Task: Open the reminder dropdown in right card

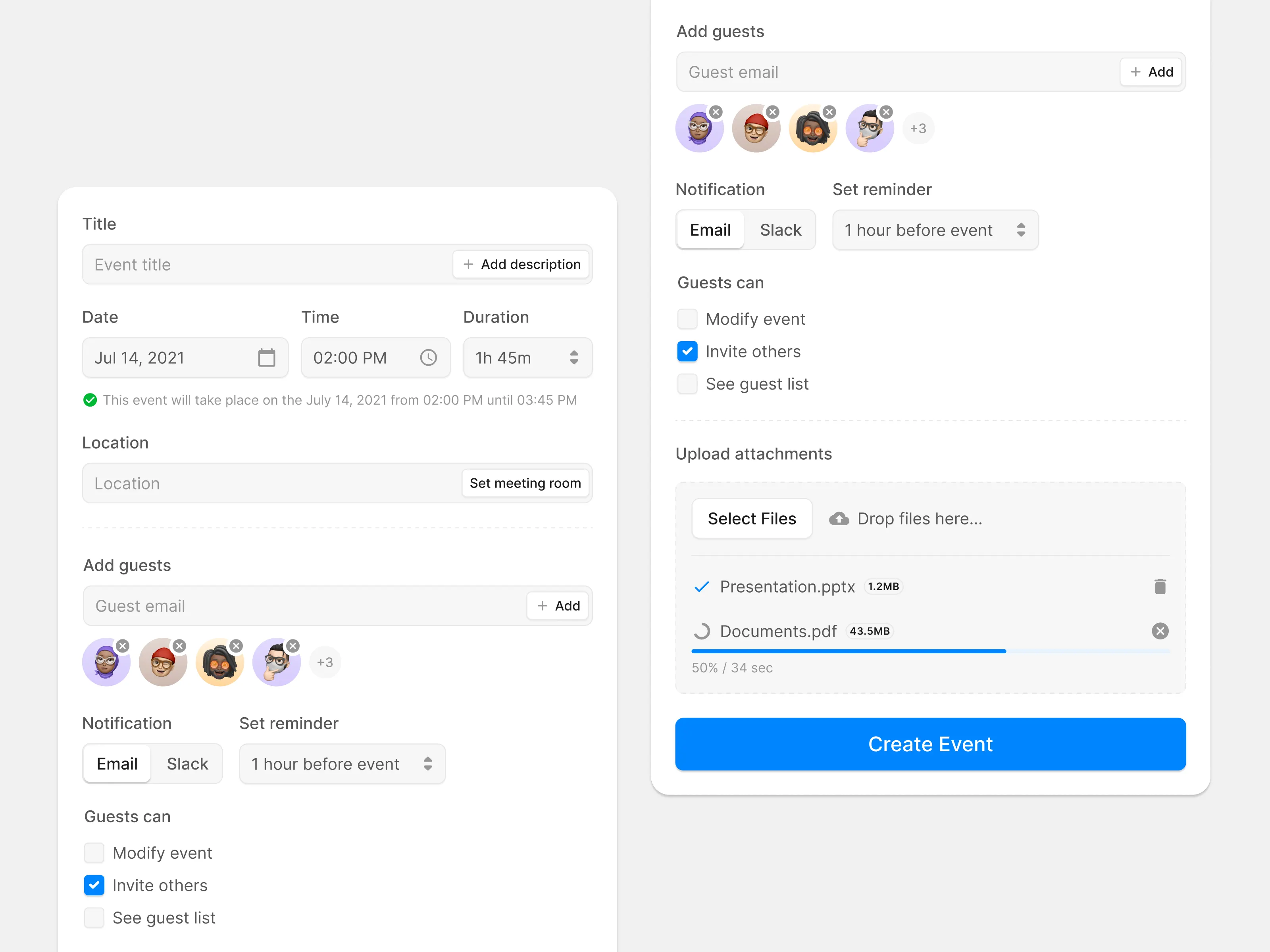Action: click(935, 230)
